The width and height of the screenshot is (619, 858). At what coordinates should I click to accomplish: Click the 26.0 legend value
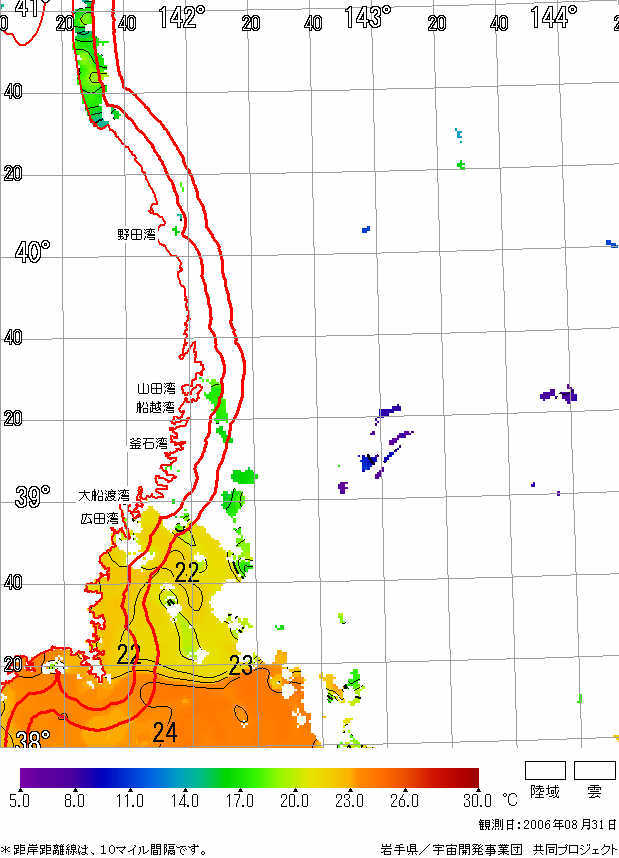[404, 802]
